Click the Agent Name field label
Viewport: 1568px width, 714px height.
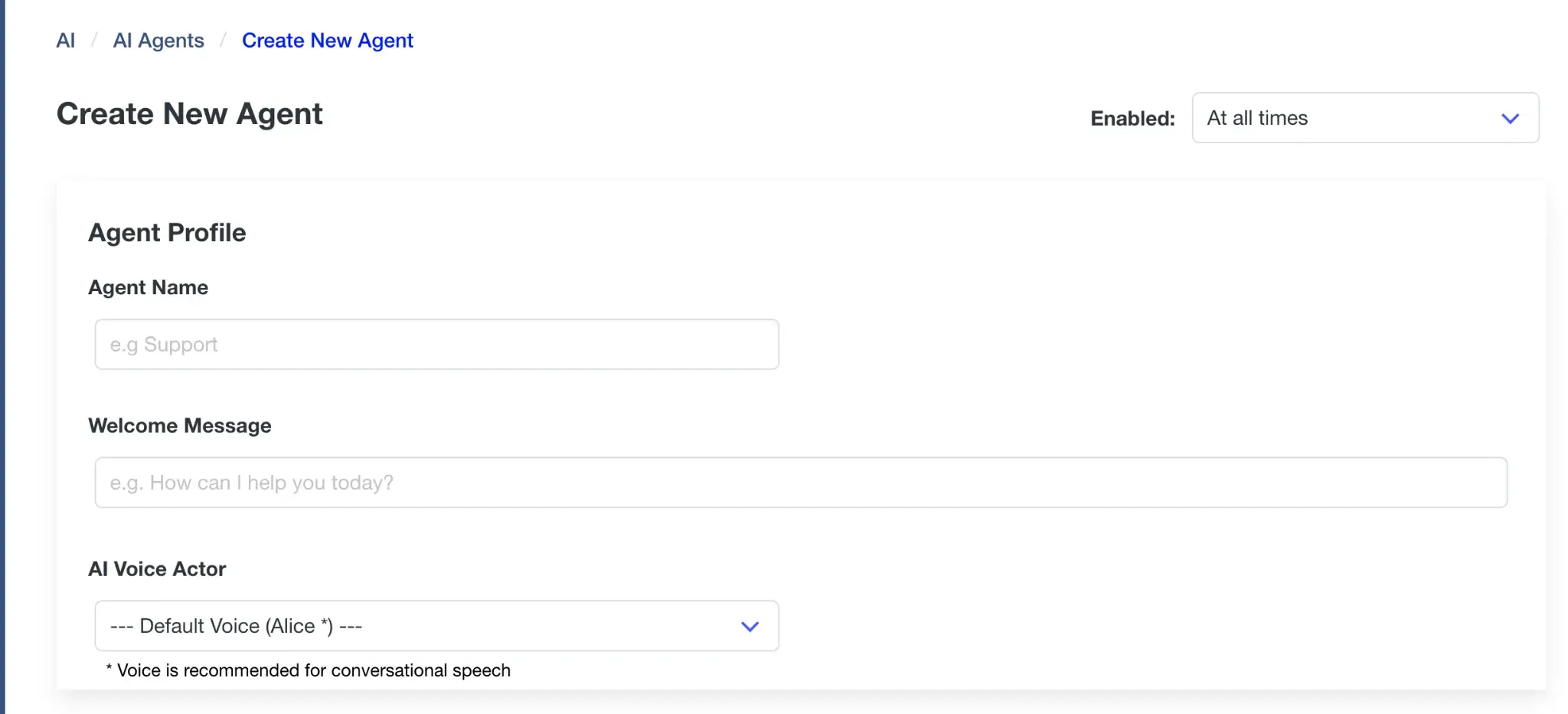coord(148,287)
